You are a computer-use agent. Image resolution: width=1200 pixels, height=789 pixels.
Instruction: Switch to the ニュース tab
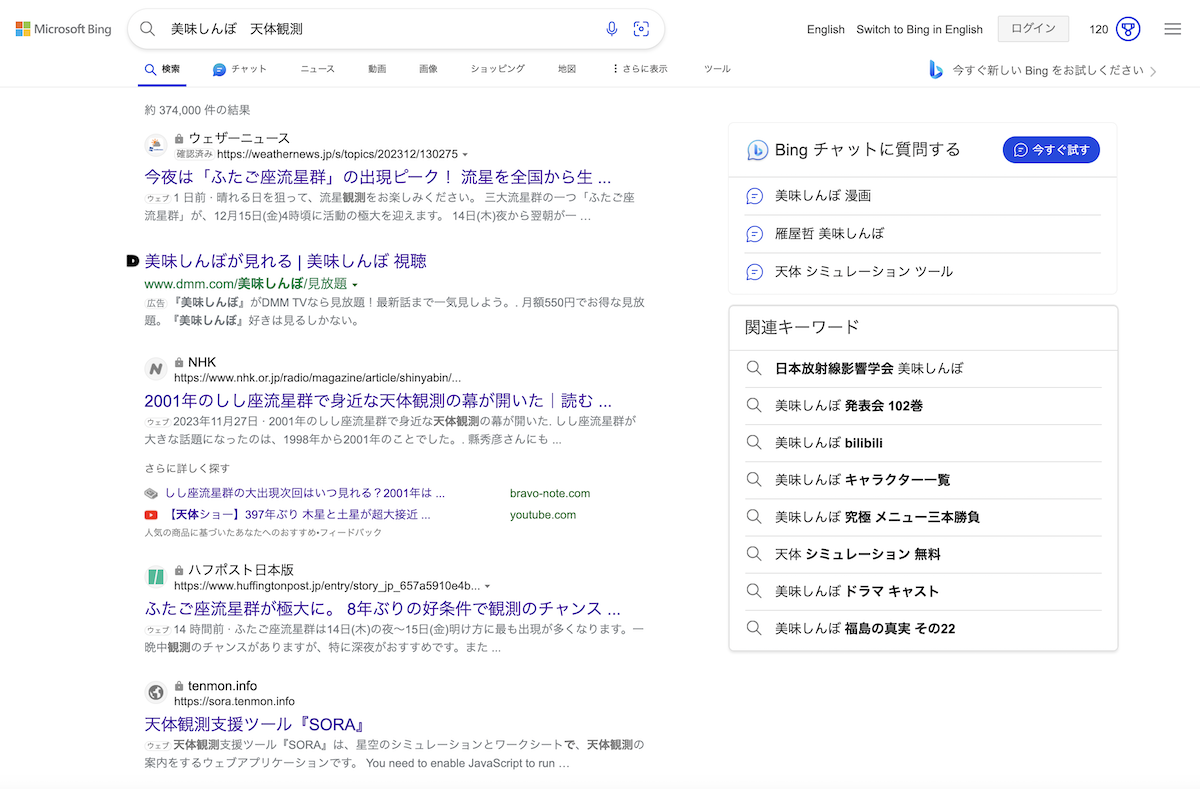[x=317, y=69]
